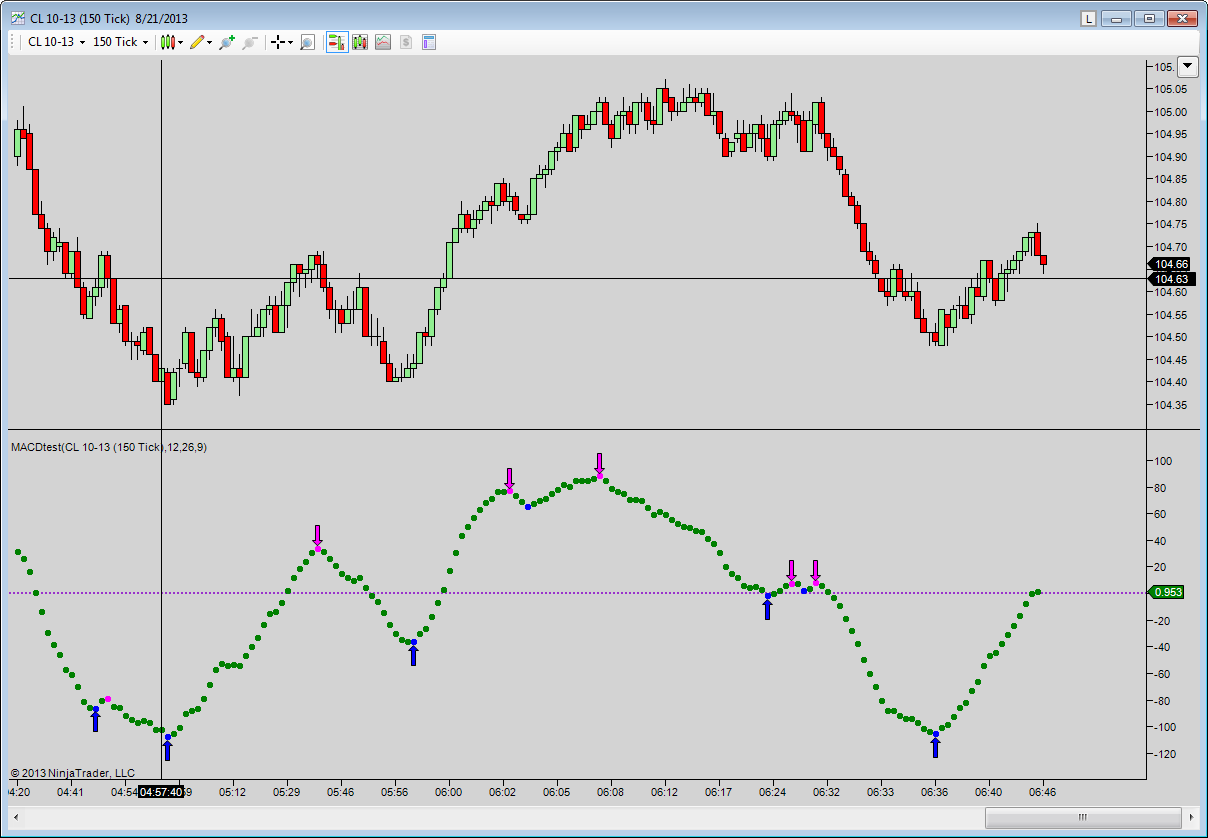Screen dimensions: 1208x838
Task: Select the crosshair cursor tool
Action: 280,42
